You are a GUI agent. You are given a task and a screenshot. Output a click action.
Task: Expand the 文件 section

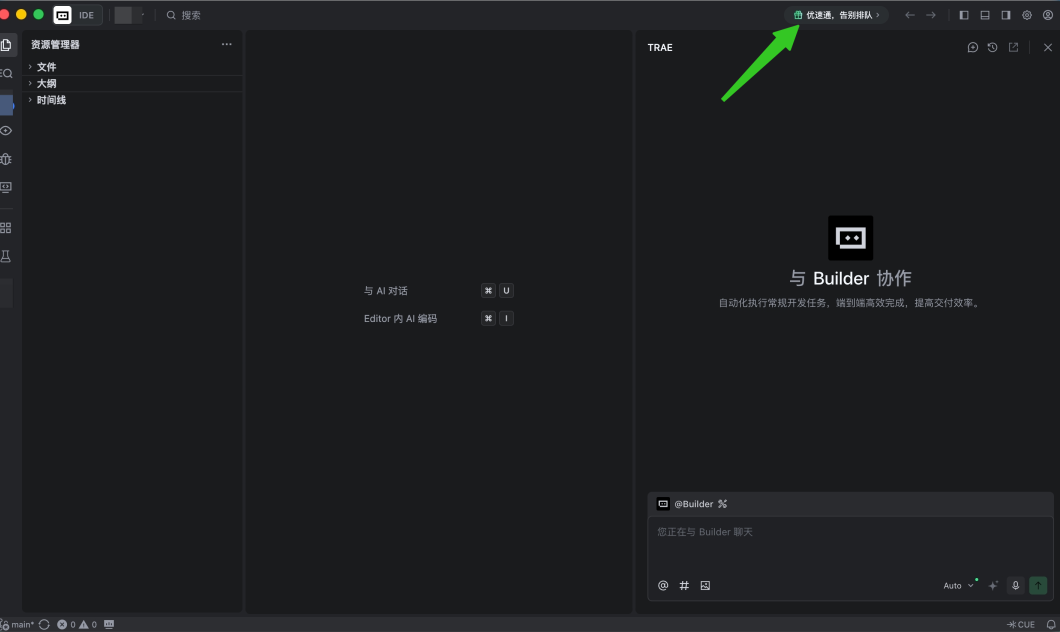[x=132, y=67]
